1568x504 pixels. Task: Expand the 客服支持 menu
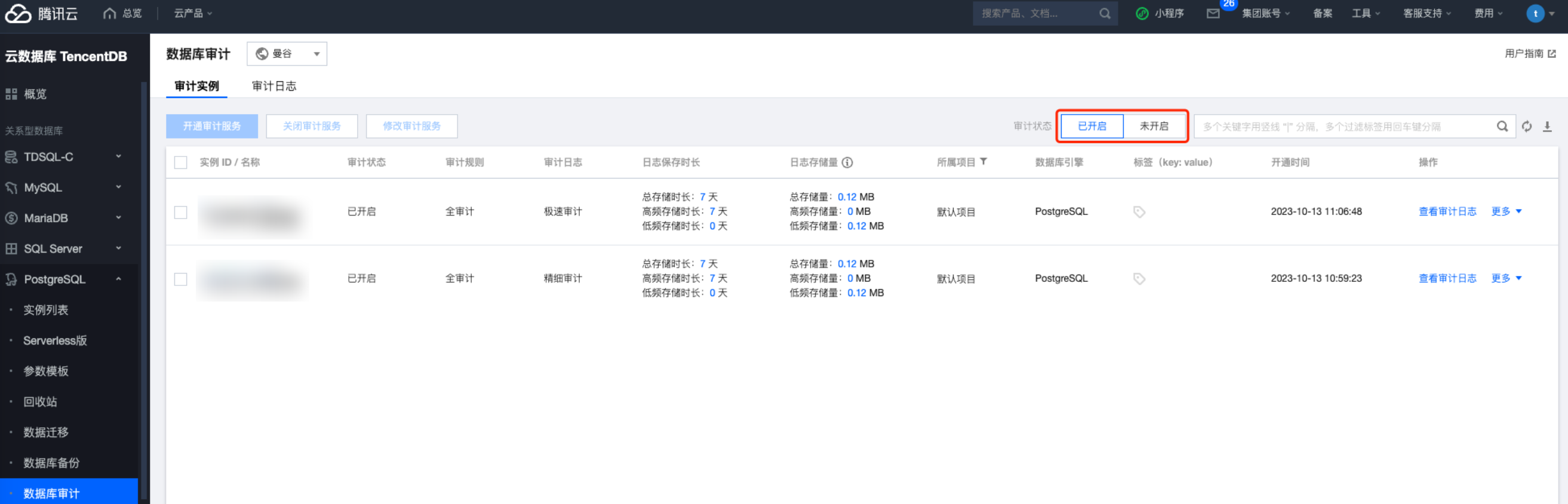tap(1426, 13)
